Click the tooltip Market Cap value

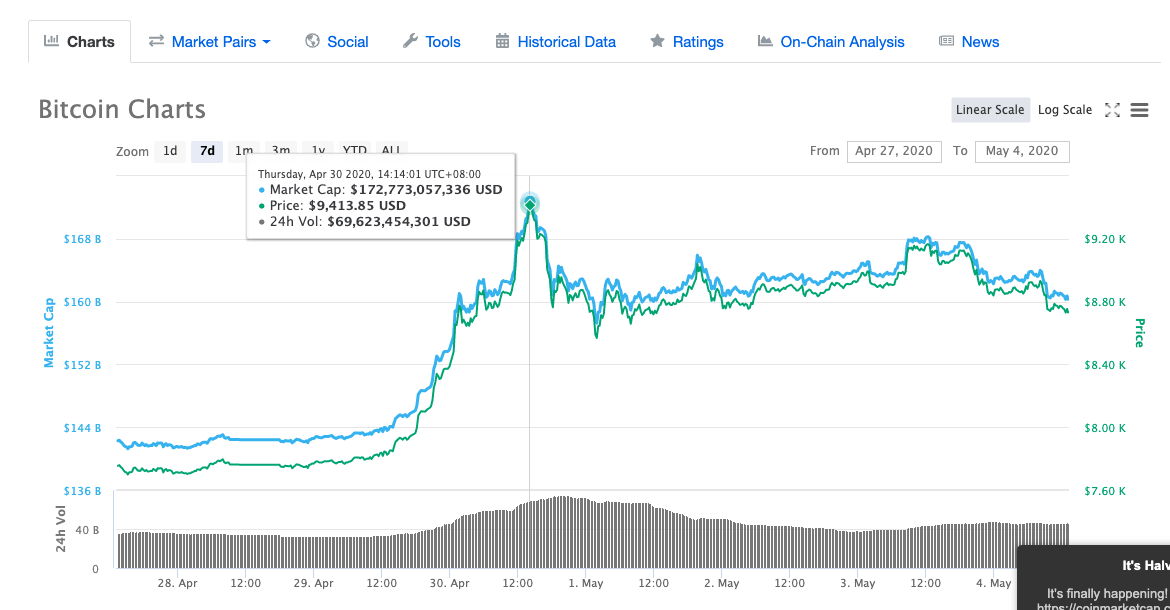(x=426, y=189)
